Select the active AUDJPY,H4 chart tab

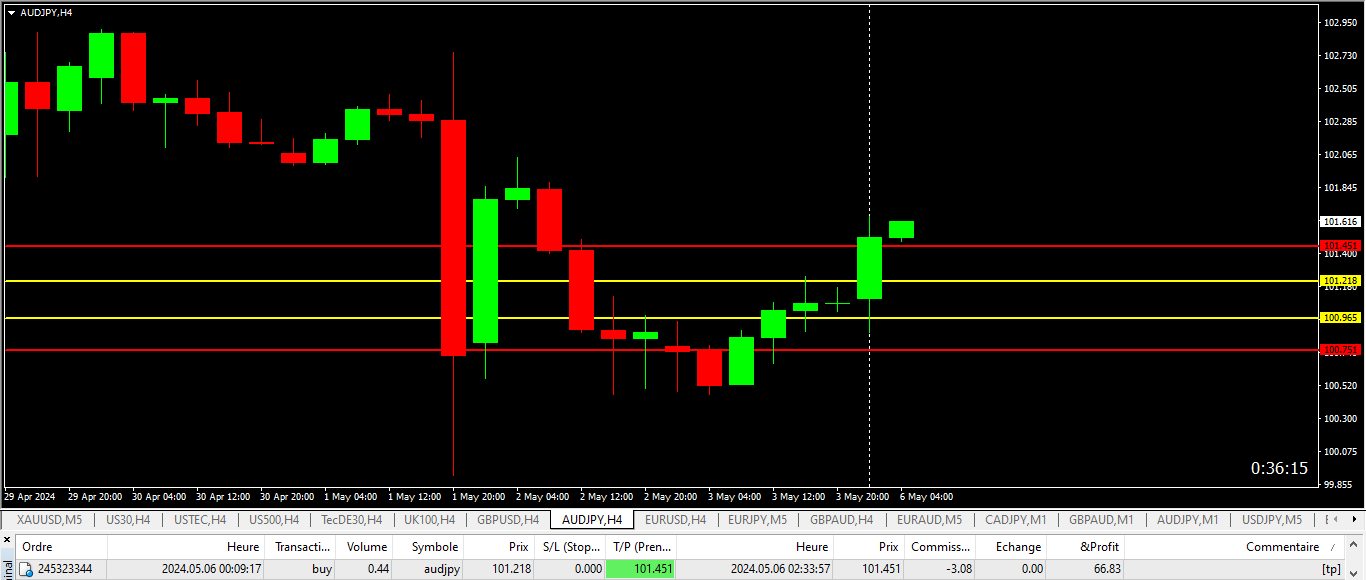point(592,520)
